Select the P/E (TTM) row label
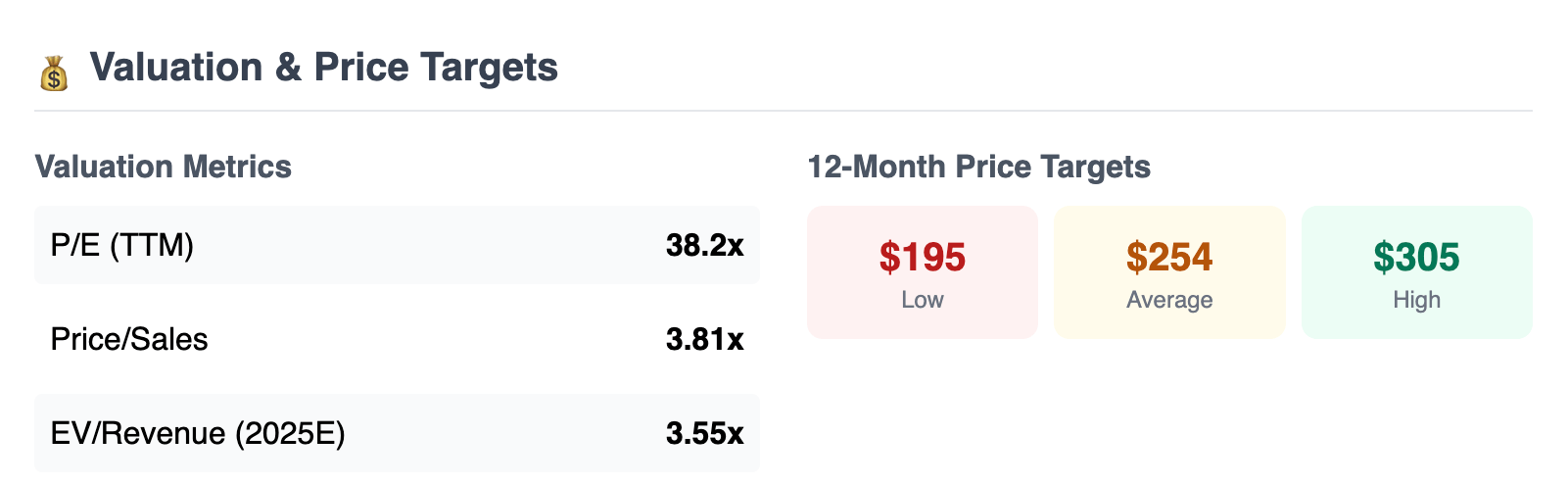 [122, 245]
